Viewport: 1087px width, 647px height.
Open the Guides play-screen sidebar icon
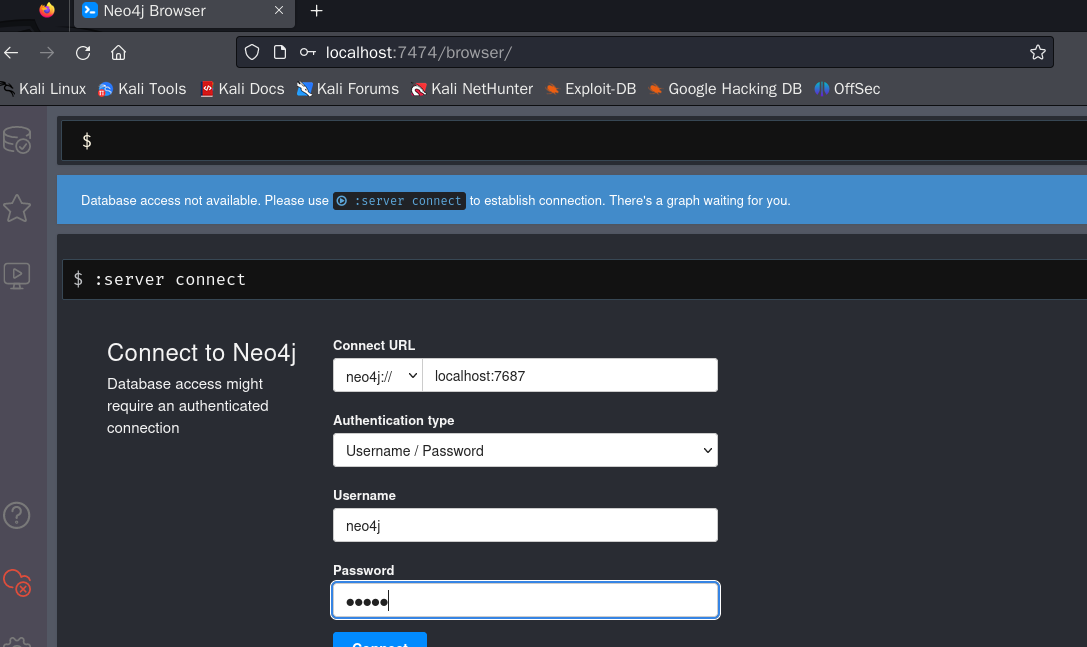click(x=17, y=275)
